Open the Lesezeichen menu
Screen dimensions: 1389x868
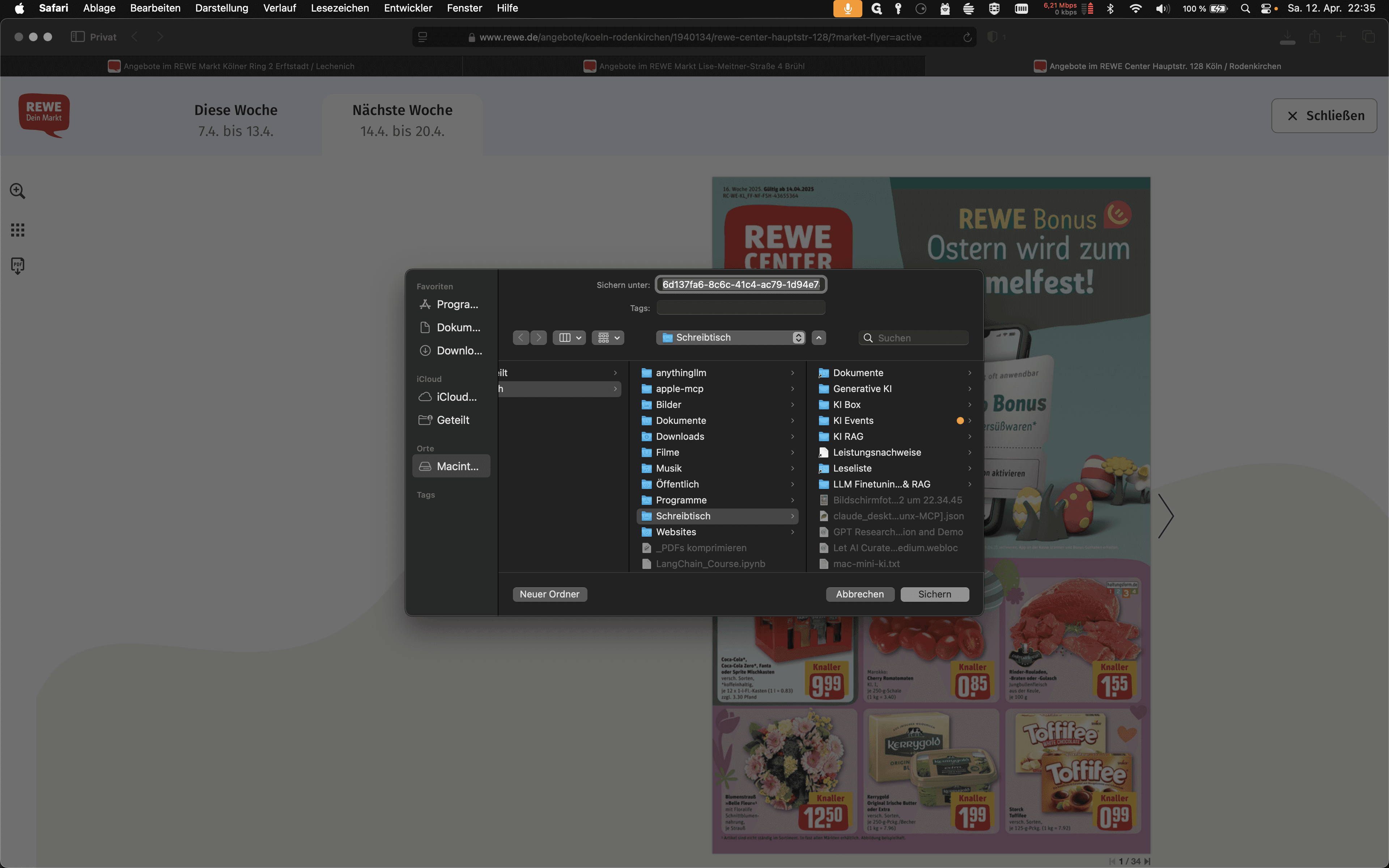pos(340,8)
